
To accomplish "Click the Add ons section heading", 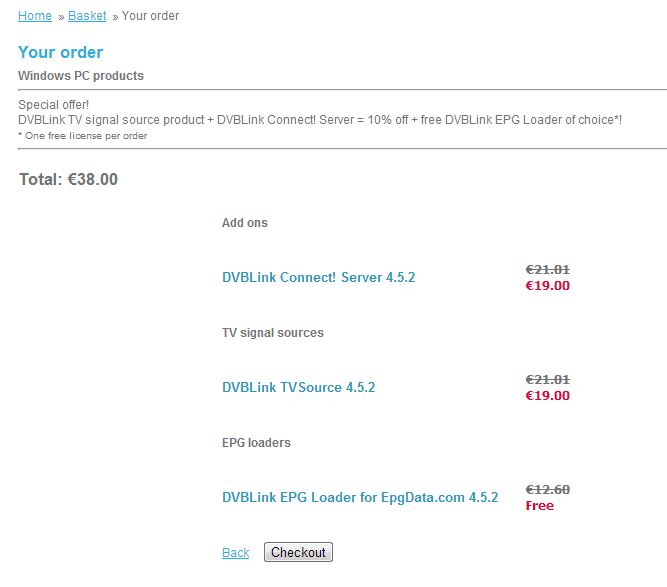I will tap(245, 223).
